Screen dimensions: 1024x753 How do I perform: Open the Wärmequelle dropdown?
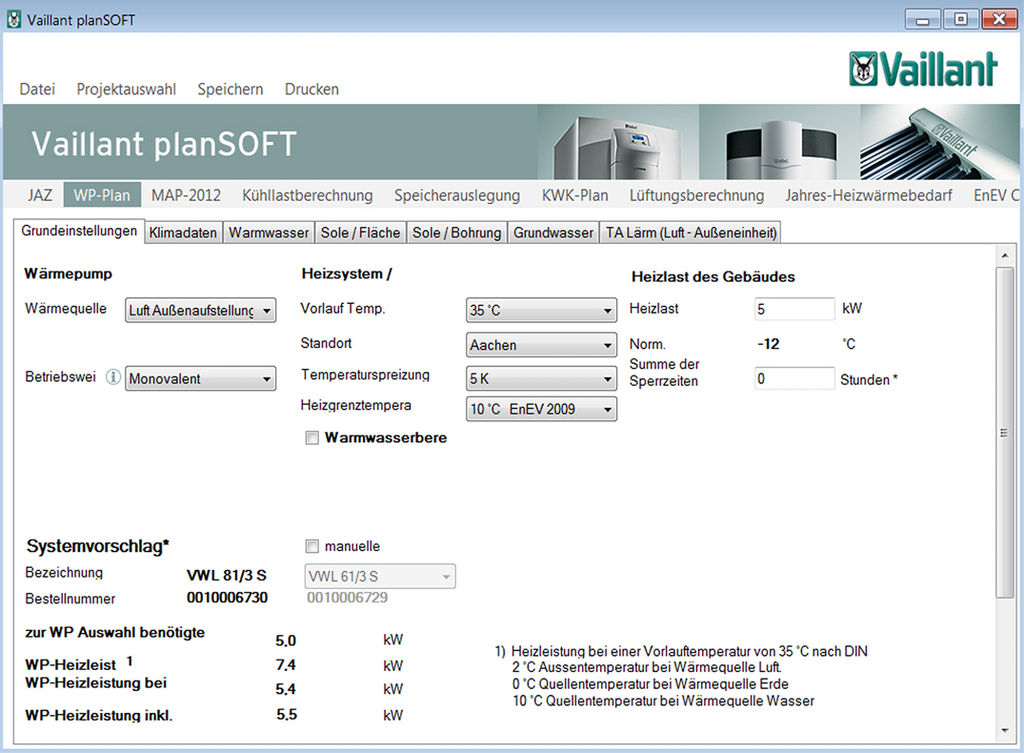tap(200, 310)
